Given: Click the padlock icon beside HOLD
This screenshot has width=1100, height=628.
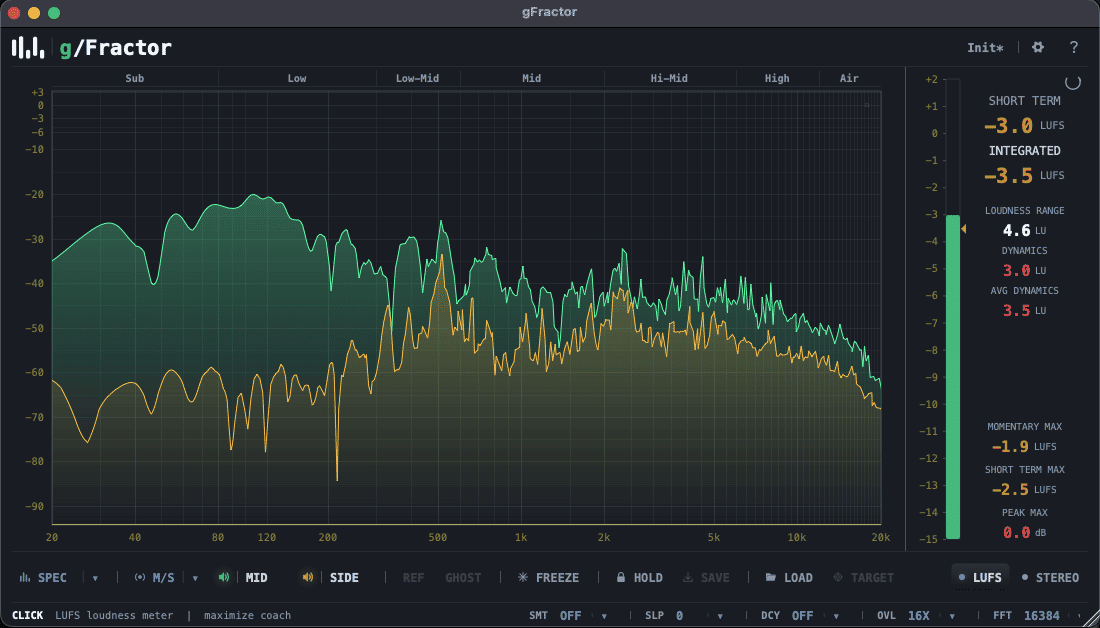Looking at the screenshot, I should (x=621, y=577).
